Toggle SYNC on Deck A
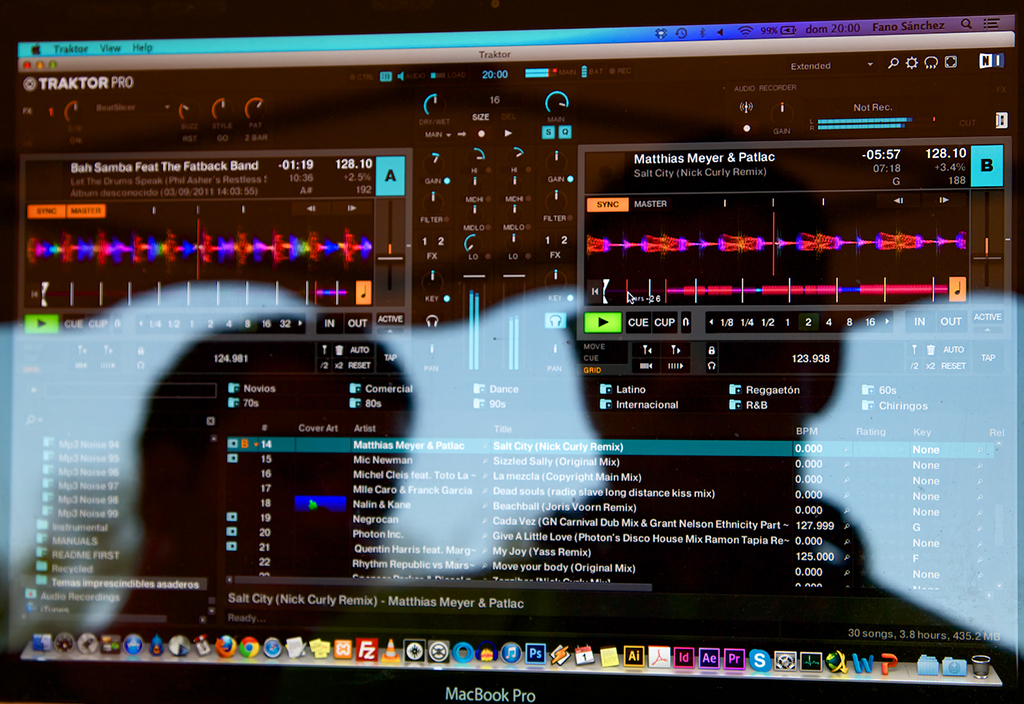 46,211
